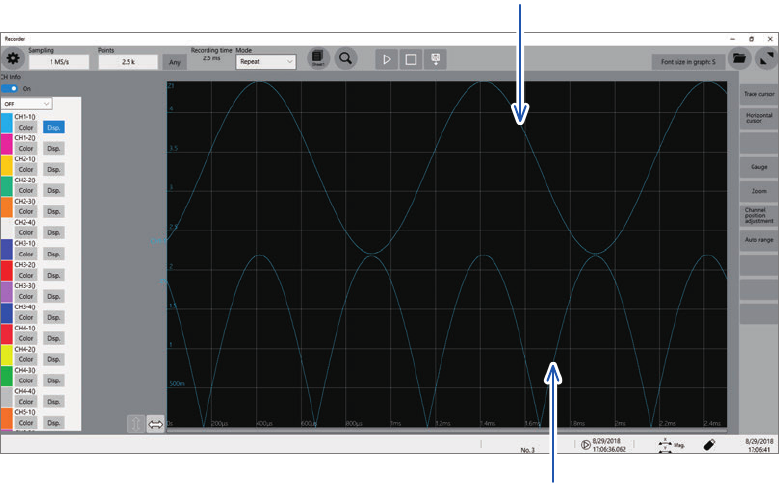Click the Color button for CH2-2
Screen dimensions: 779x488
tap(26, 190)
